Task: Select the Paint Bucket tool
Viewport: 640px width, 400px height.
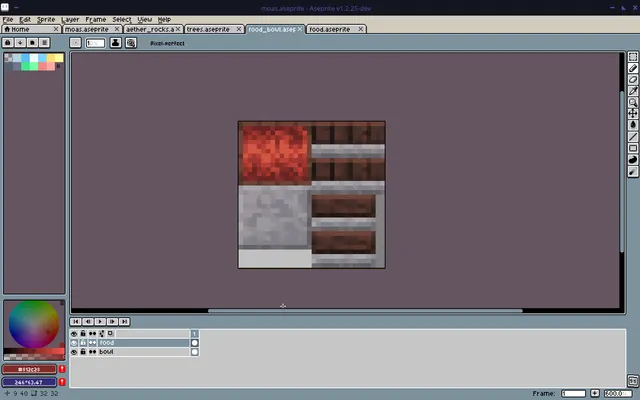Action: tap(633, 125)
